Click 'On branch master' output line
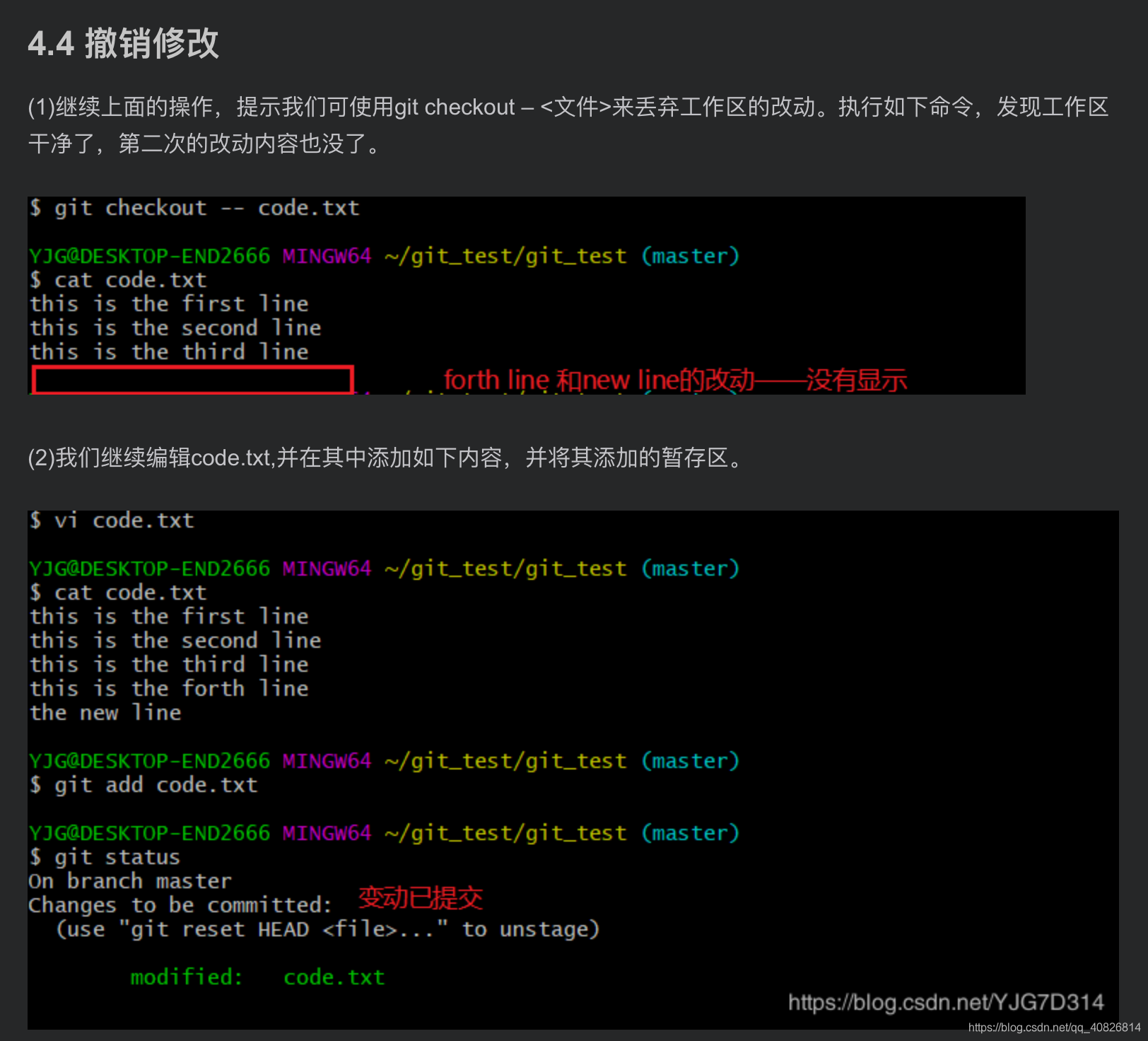The width and height of the screenshot is (1148, 1041). (130, 880)
